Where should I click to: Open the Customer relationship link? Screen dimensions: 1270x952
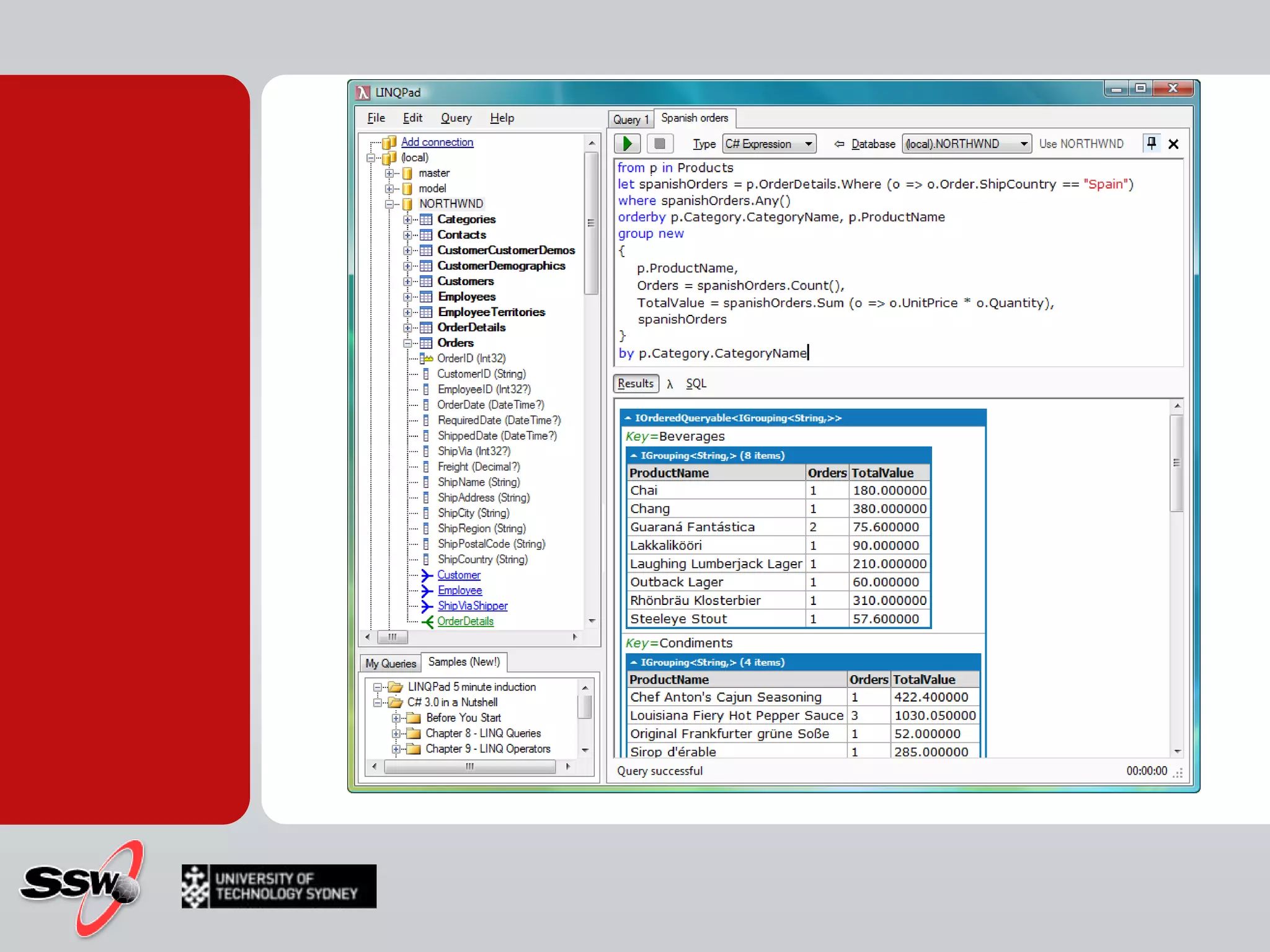(458, 575)
